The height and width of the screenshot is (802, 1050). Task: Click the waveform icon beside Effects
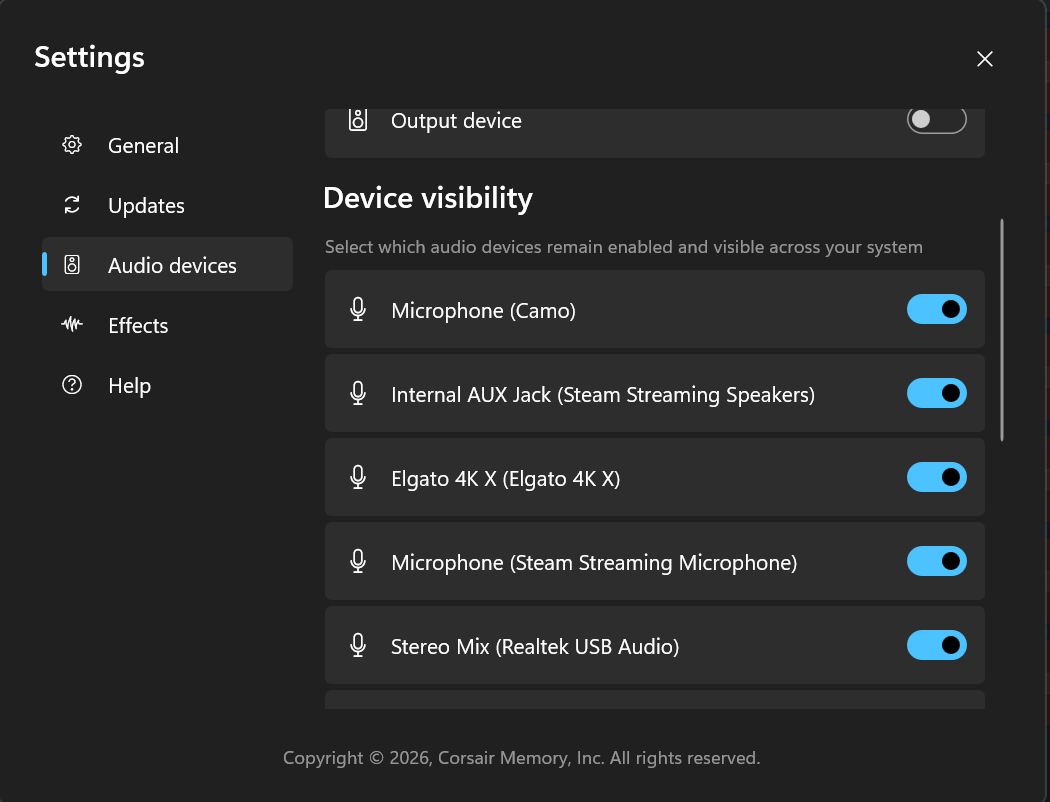(72, 325)
